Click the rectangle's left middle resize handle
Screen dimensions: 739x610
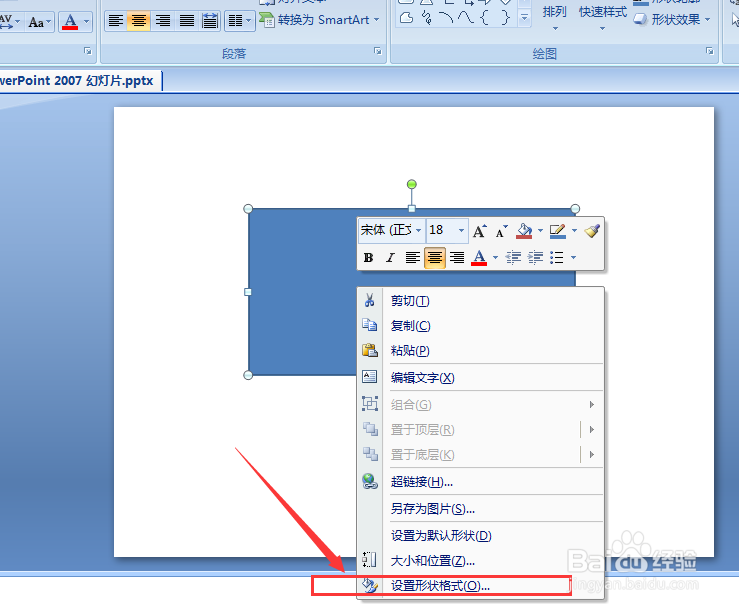(248, 292)
